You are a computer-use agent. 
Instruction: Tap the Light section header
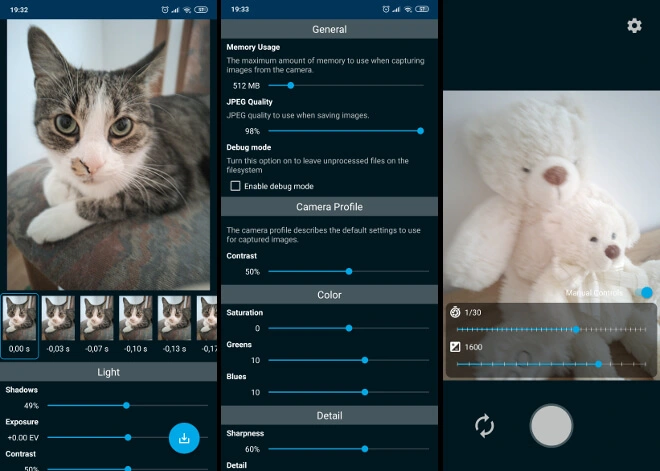(x=108, y=372)
